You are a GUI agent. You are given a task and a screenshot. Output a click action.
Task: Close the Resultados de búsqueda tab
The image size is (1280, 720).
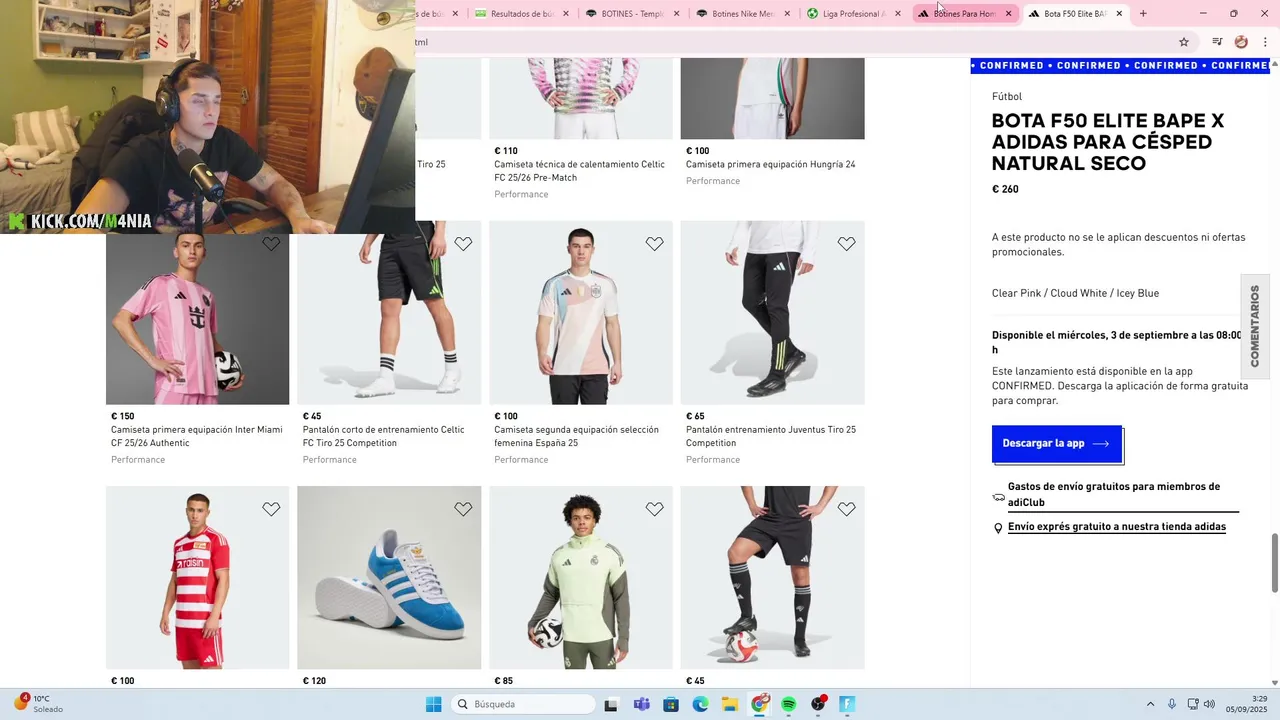566,14
